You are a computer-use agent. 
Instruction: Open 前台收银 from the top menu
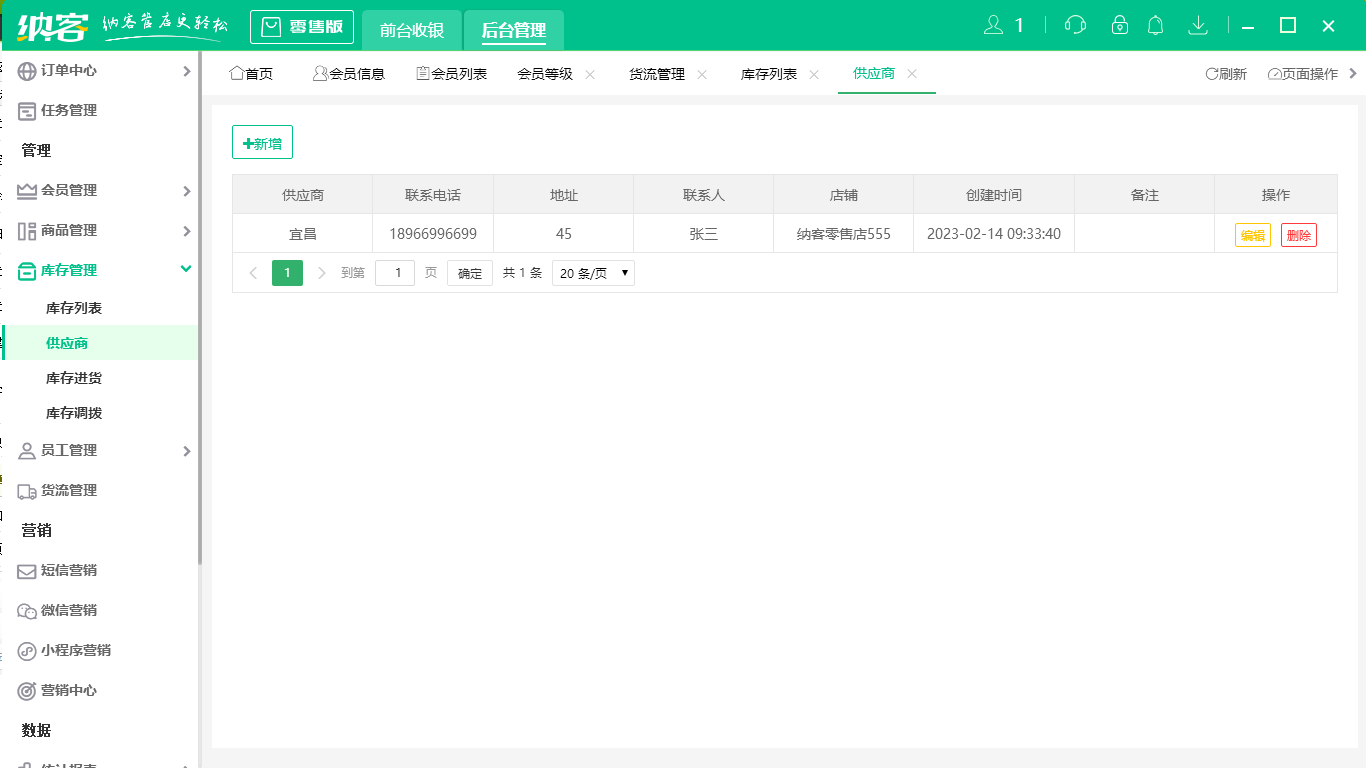coord(411,30)
